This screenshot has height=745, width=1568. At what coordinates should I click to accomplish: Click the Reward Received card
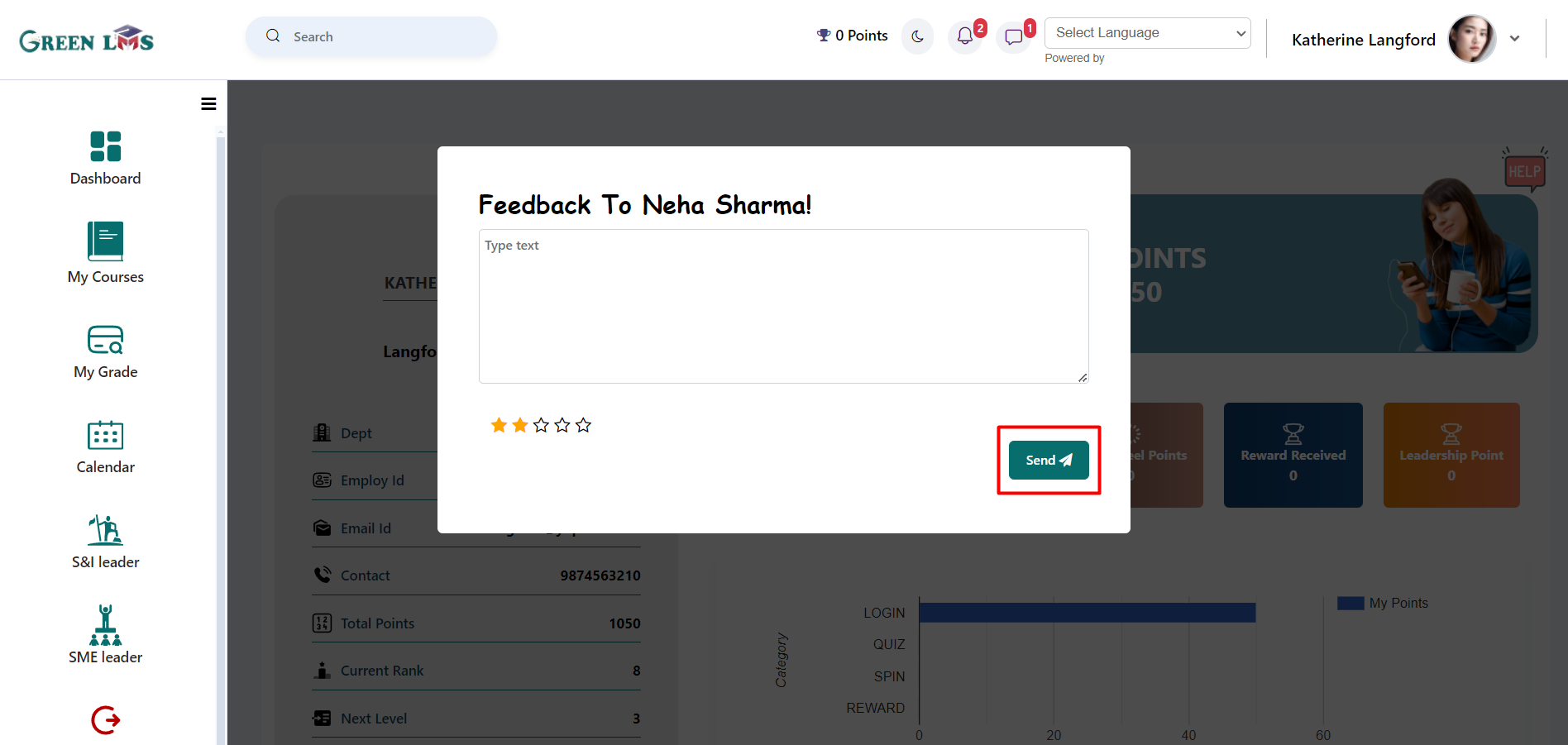click(x=1293, y=455)
